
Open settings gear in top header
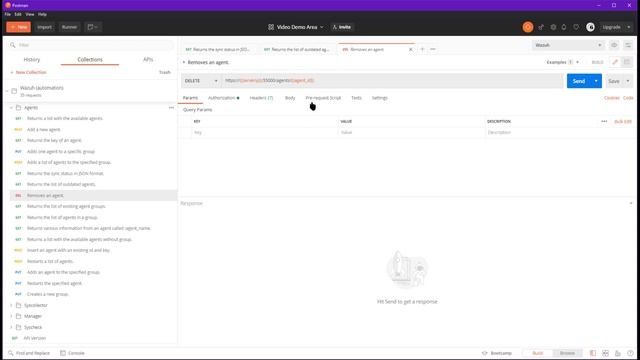click(x=553, y=27)
